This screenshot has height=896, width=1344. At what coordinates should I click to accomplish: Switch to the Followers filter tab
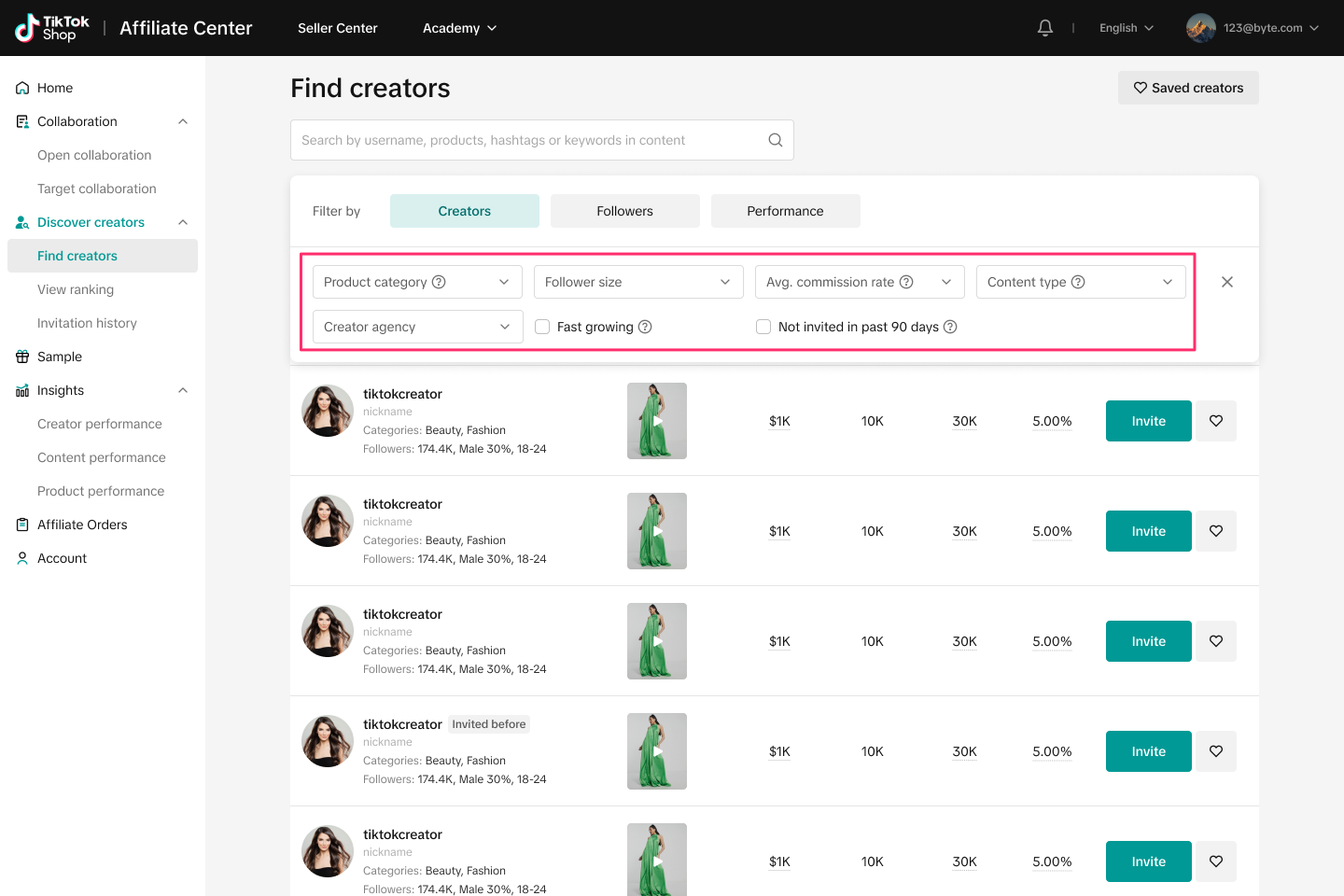pyautogui.click(x=624, y=211)
